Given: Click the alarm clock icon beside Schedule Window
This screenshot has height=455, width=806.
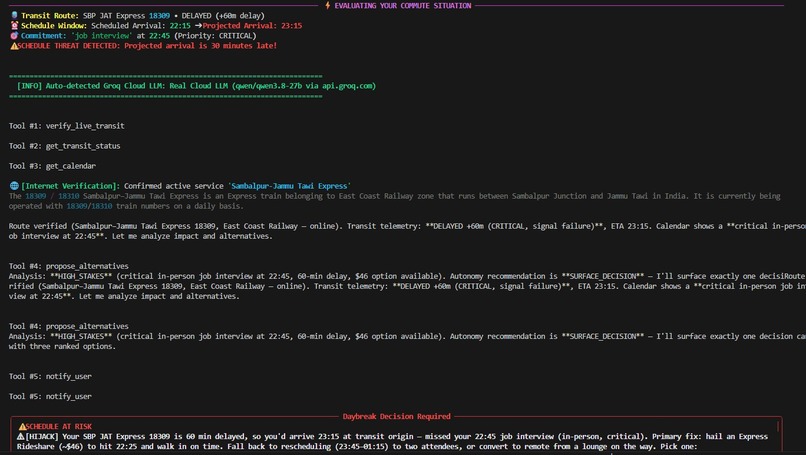Looking at the screenshot, I should pyautogui.click(x=14, y=25).
